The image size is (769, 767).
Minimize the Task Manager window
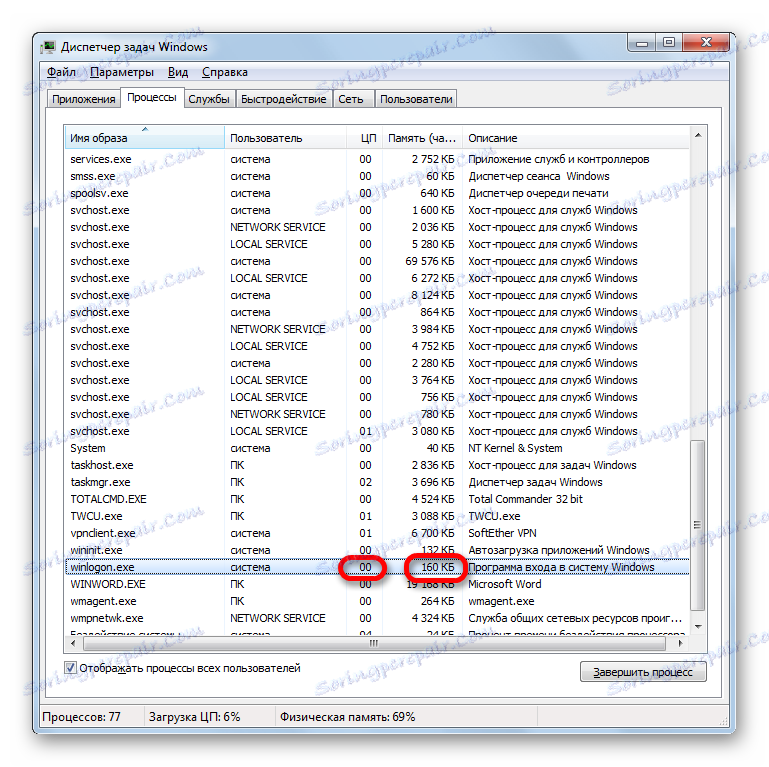click(641, 43)
